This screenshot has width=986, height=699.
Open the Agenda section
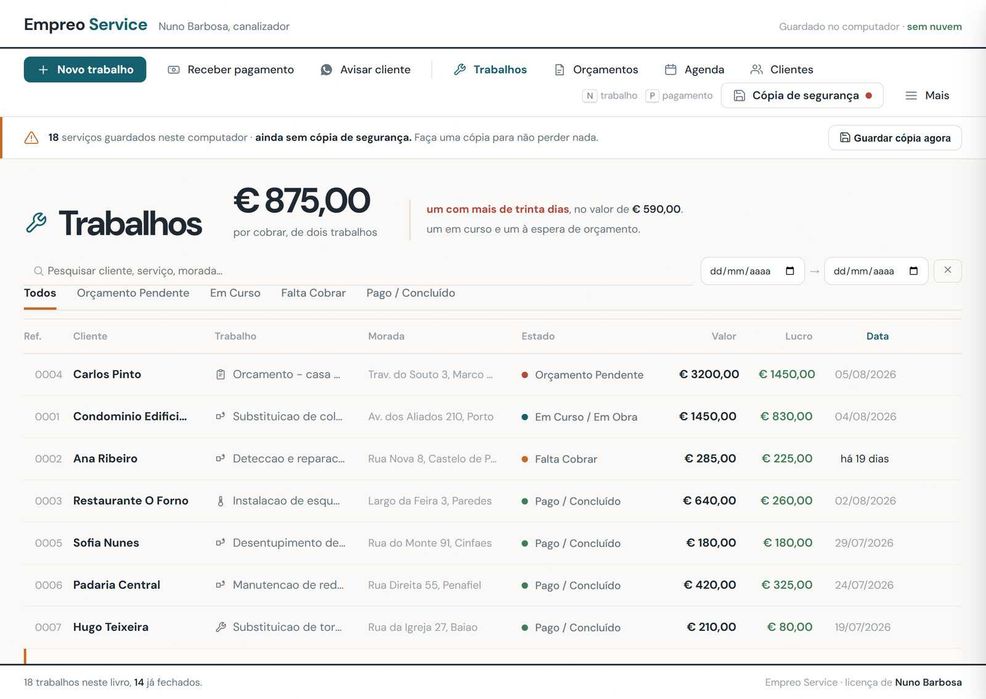click(695, 70)
